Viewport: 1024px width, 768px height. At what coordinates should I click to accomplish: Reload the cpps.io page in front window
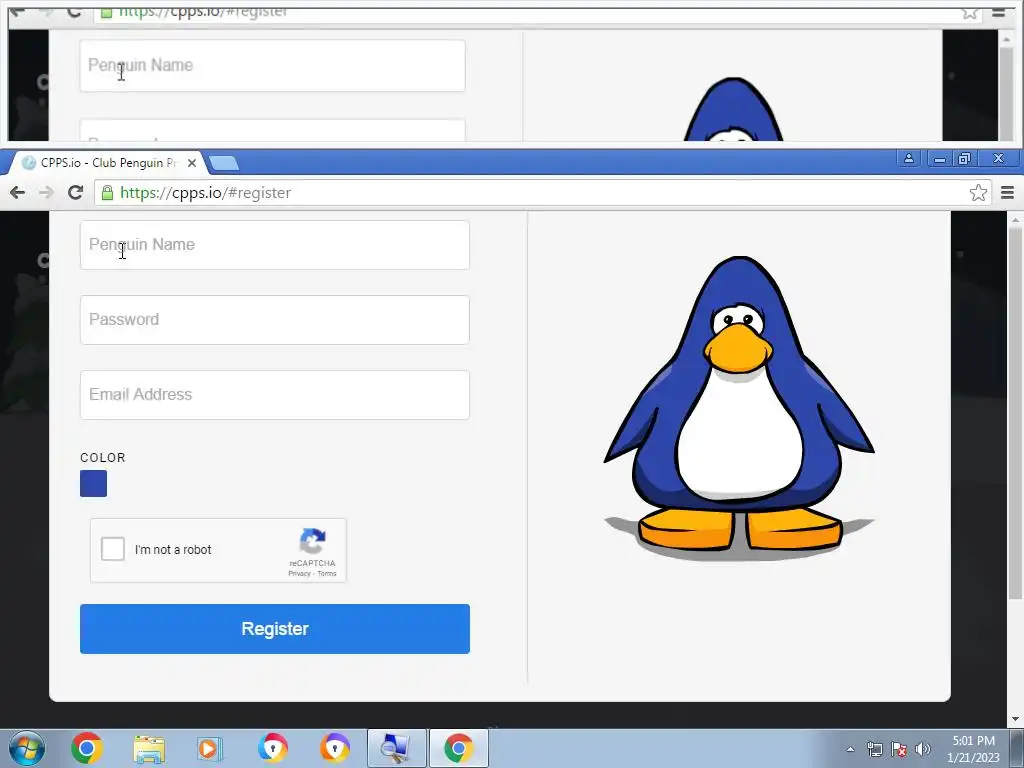(76, 192)
